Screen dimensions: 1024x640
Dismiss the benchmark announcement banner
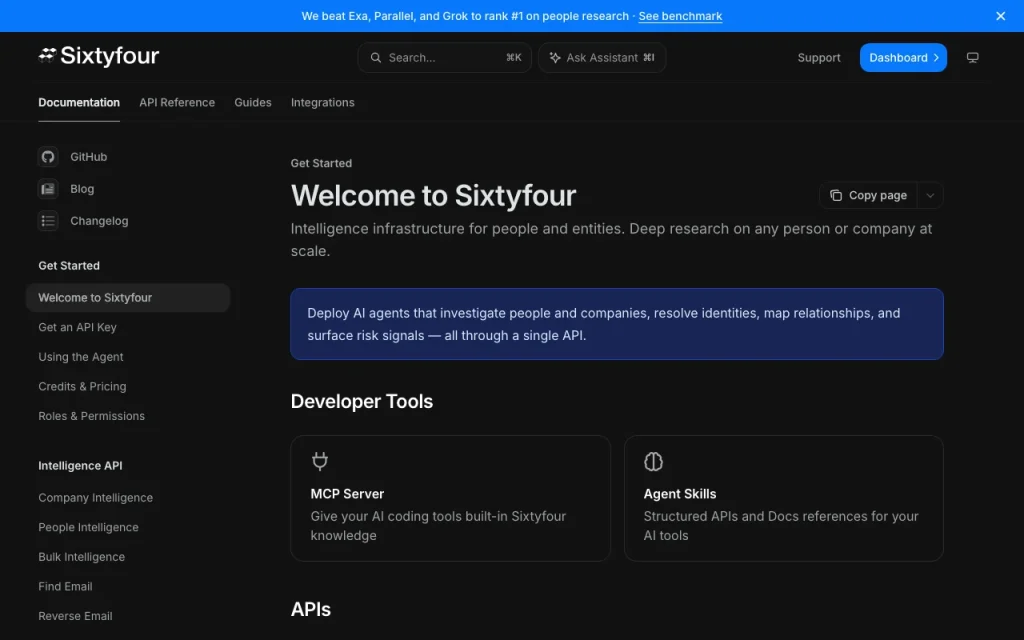coord(1000,16)
